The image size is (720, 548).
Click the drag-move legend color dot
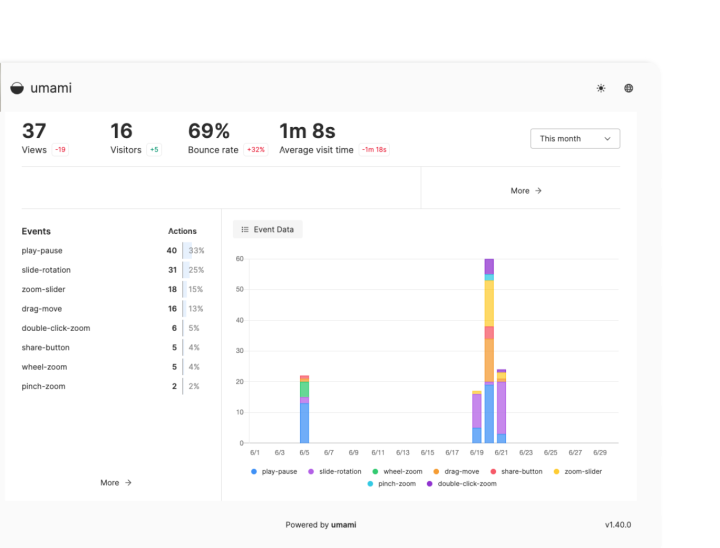click(437, 471)
